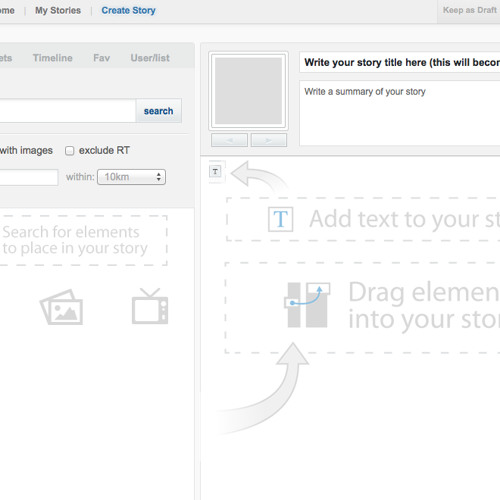Click the next thumbnail arrow button
The image size is (500, 500).
[269, 140]
